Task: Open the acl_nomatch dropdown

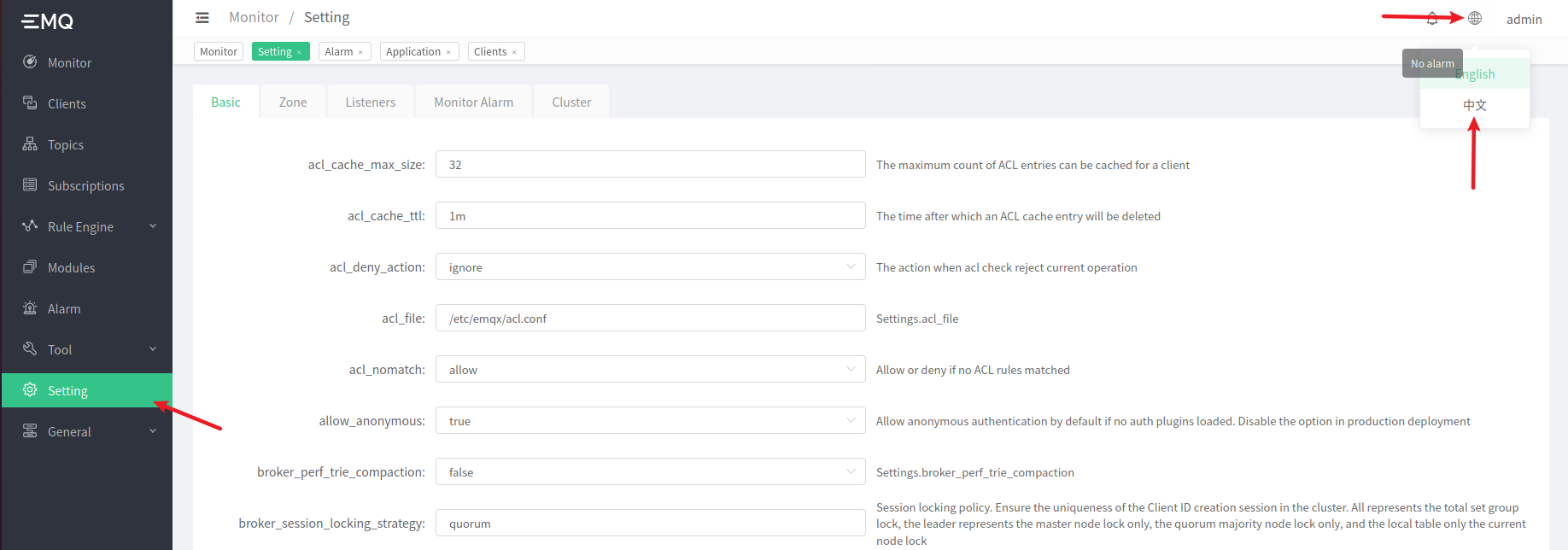Action: [x=651, y=370]
